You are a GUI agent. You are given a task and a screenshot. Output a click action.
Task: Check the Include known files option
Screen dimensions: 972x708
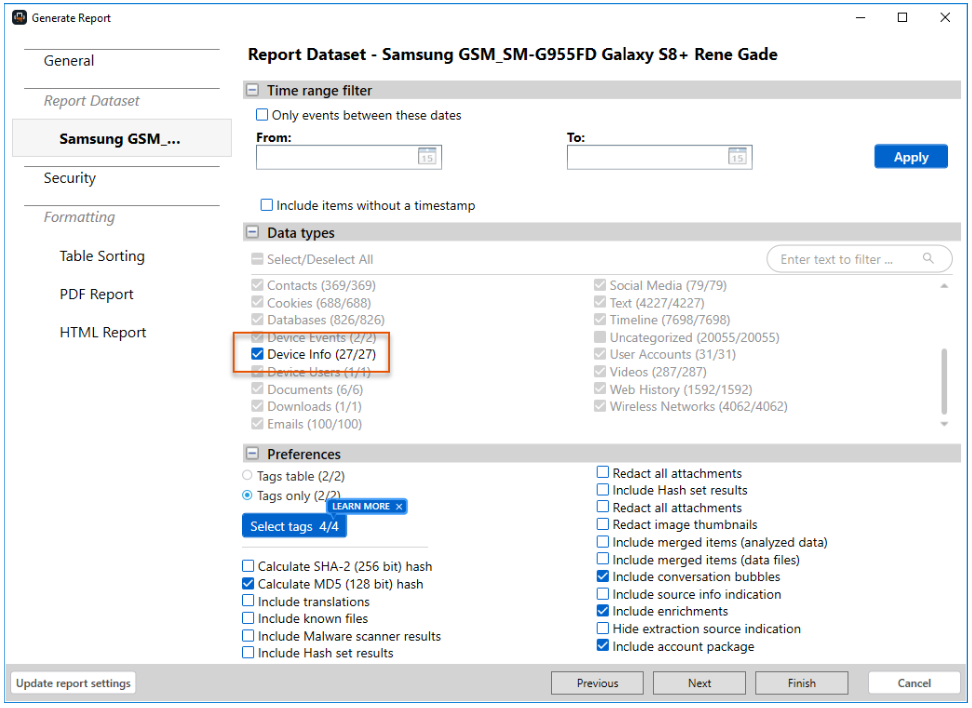[248, 618]
